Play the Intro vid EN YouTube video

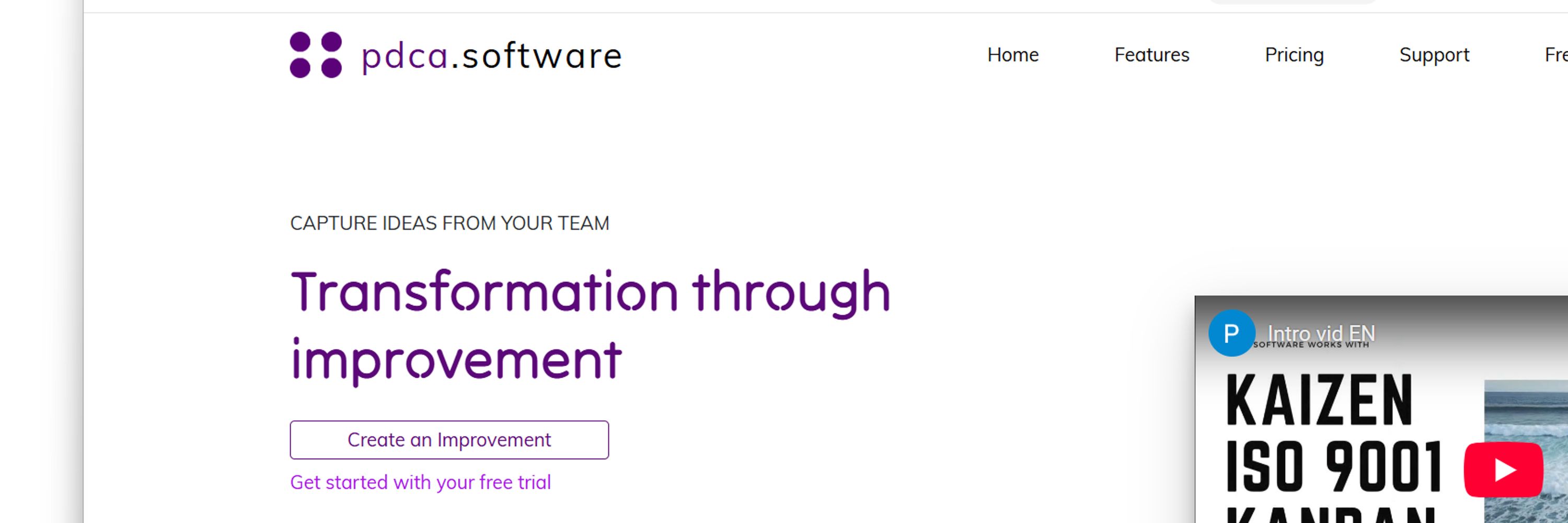(x=1504, y=470)
